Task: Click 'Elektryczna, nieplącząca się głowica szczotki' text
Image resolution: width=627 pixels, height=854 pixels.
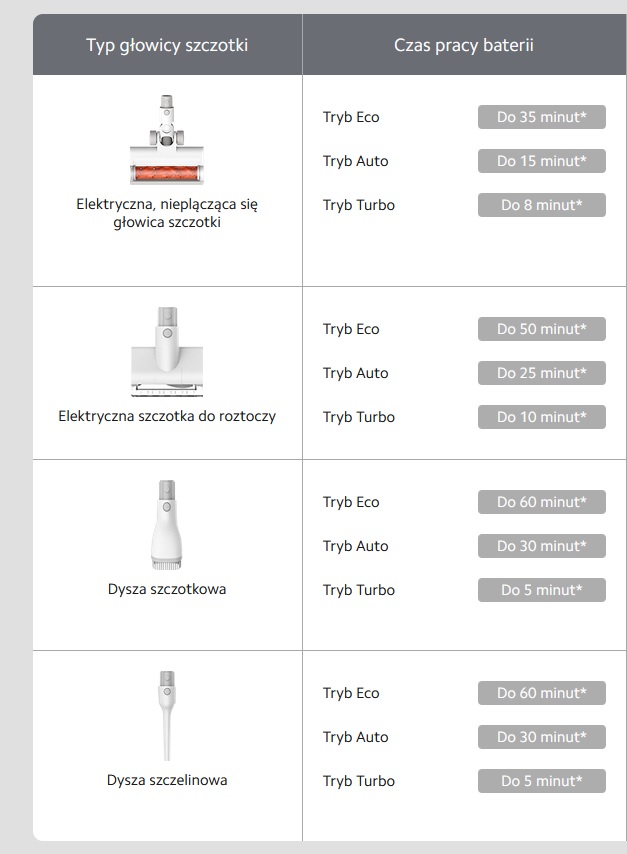Action: point(167,213)
